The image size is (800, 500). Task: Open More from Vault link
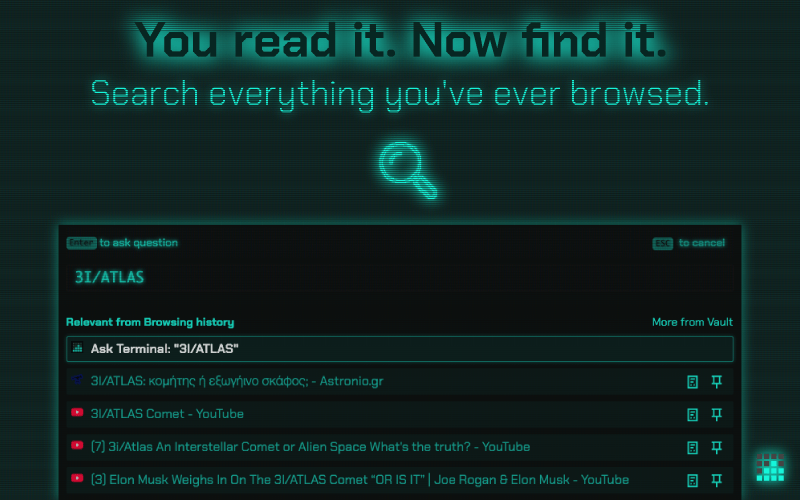coord(692,322)
